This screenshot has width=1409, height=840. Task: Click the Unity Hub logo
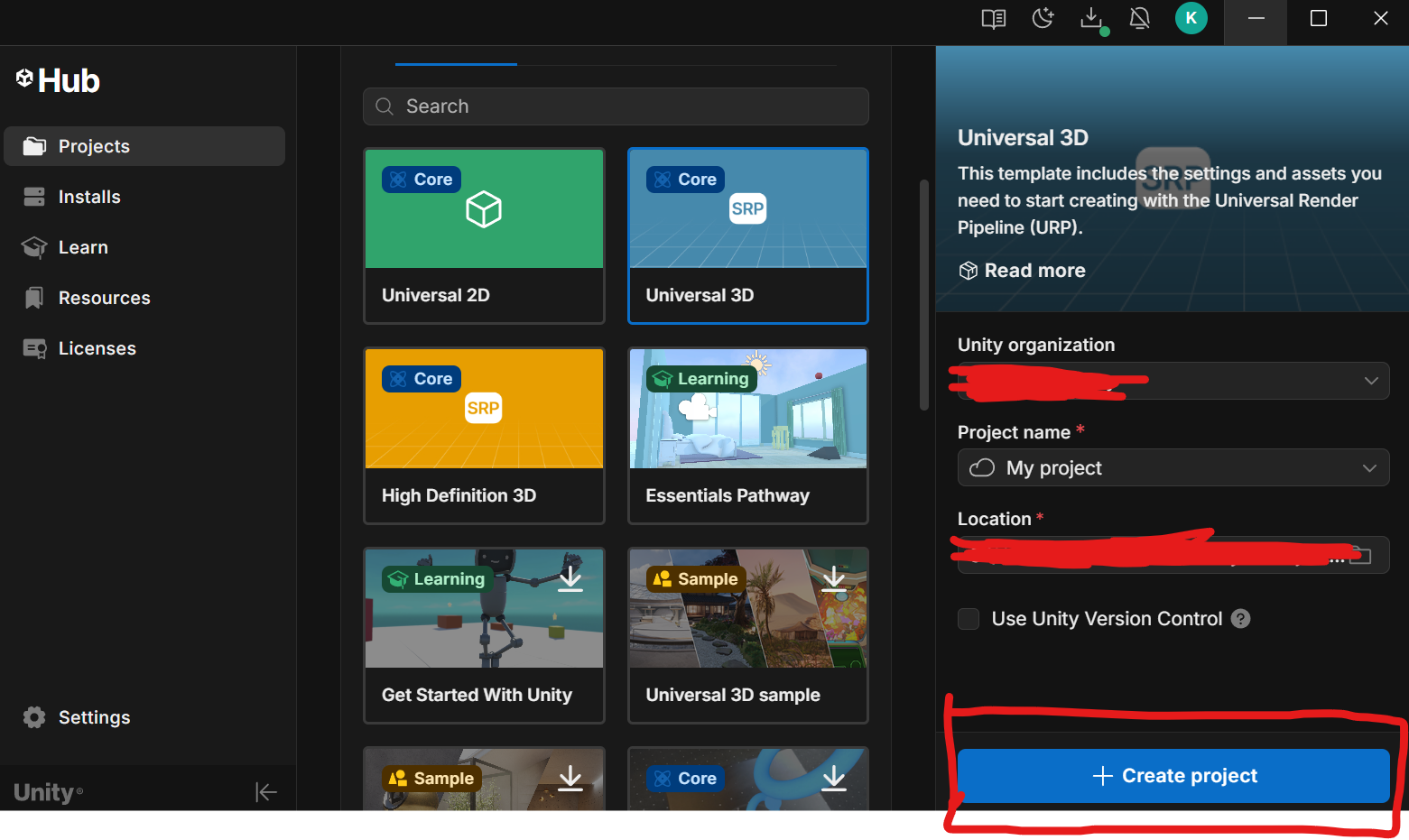58,80
